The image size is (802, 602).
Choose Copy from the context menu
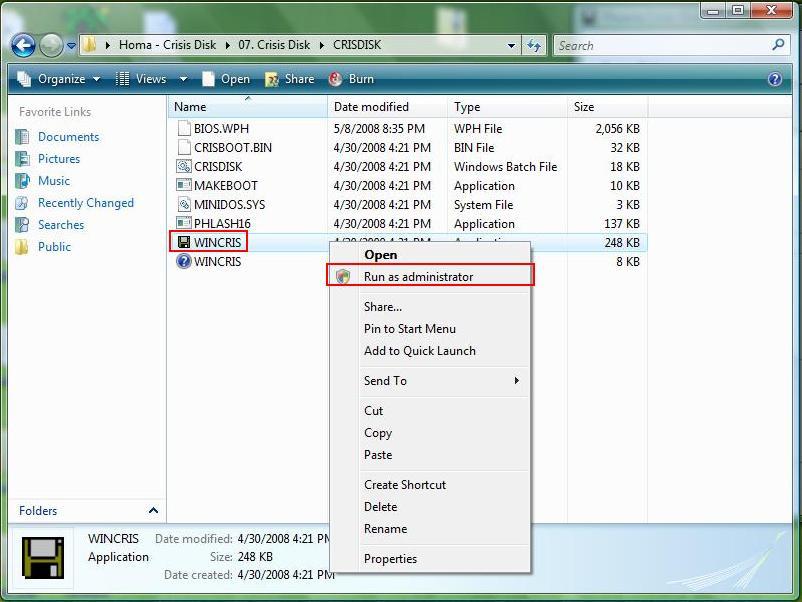[x=430, y=433]
